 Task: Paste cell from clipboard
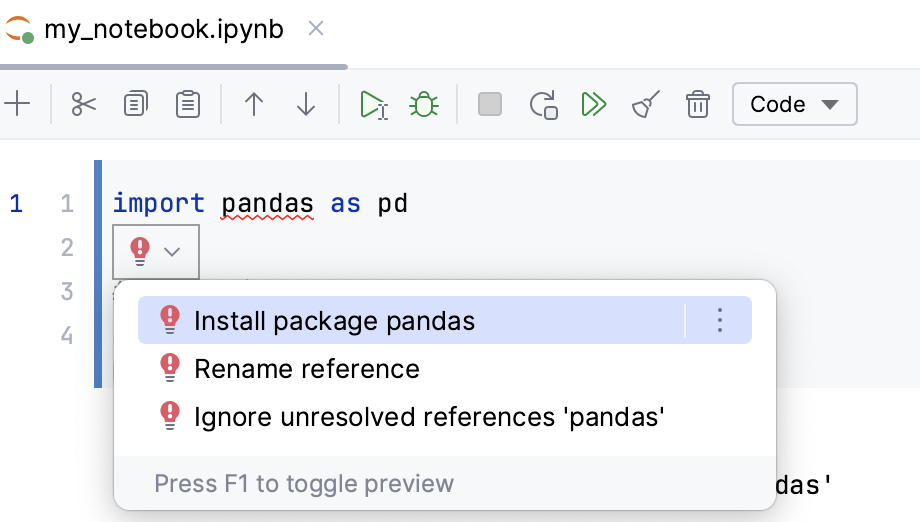pyautogui.click(x=188, y=104)
